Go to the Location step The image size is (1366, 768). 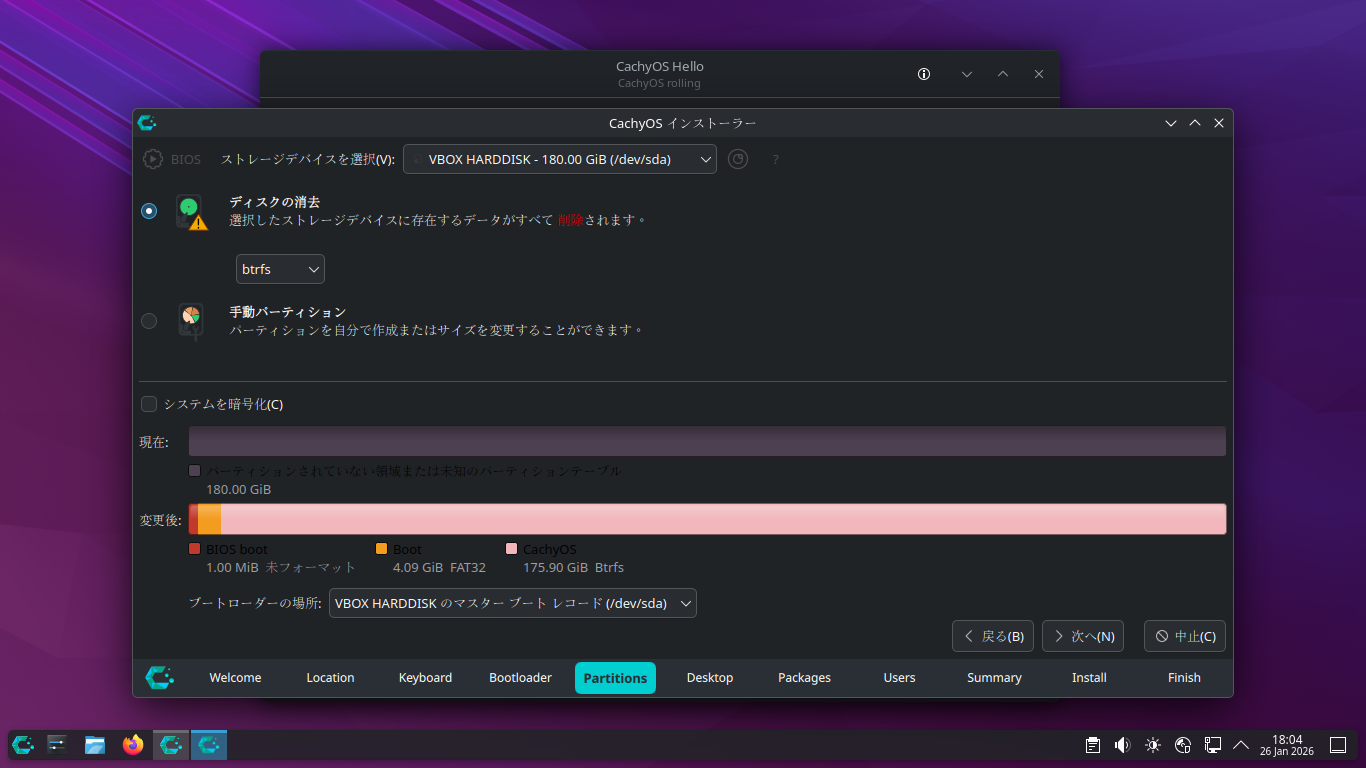pos(330,678)
